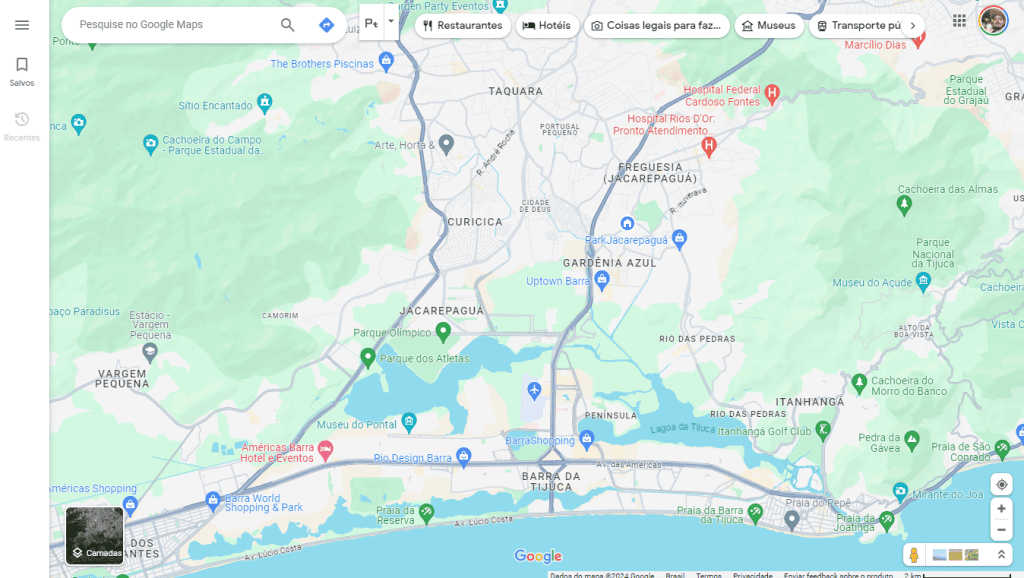Screen dimensions: 1024x578
Task: Select the Mirante do Joá marker
Action: [x=901, y=490]
